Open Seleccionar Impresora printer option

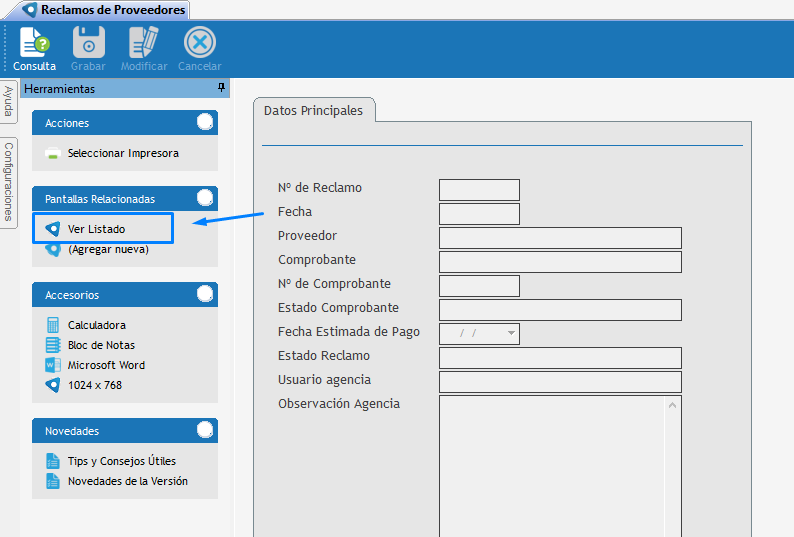coord(122,154)
